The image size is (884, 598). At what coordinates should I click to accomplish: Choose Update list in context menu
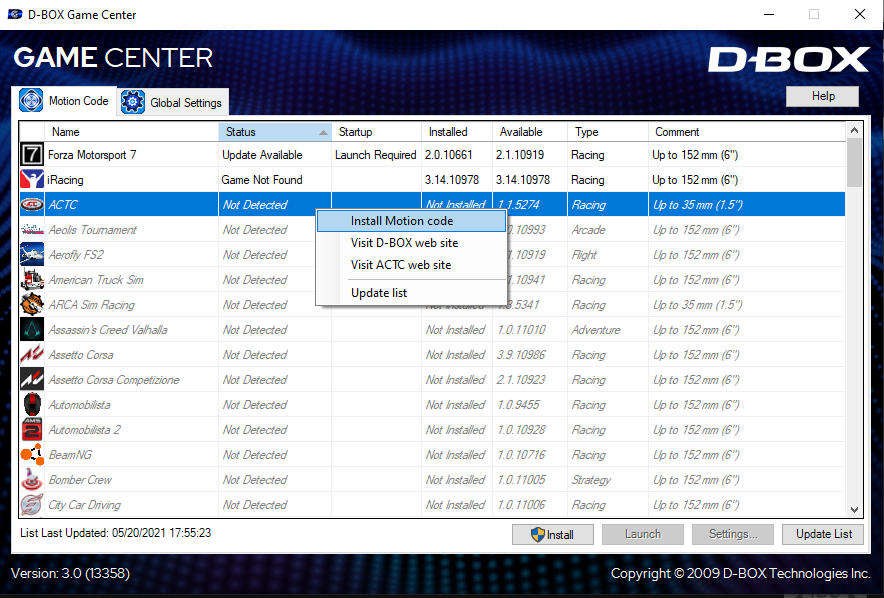click(411, 293)
